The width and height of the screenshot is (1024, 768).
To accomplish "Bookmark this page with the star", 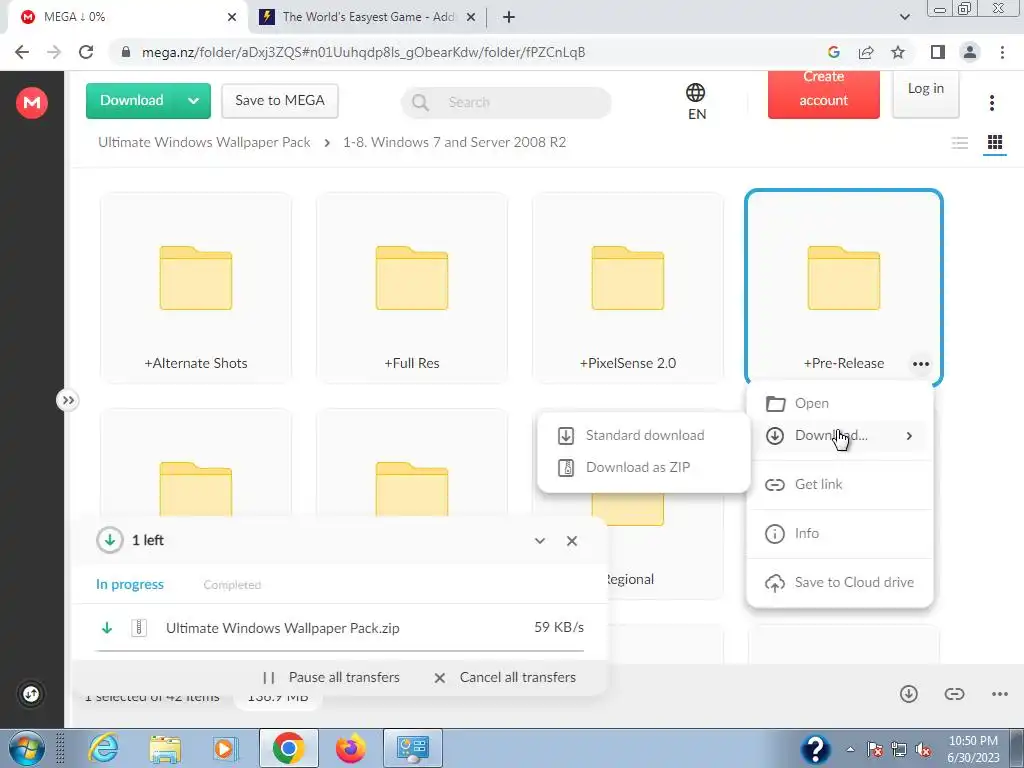I will click(x=898, y=52).
